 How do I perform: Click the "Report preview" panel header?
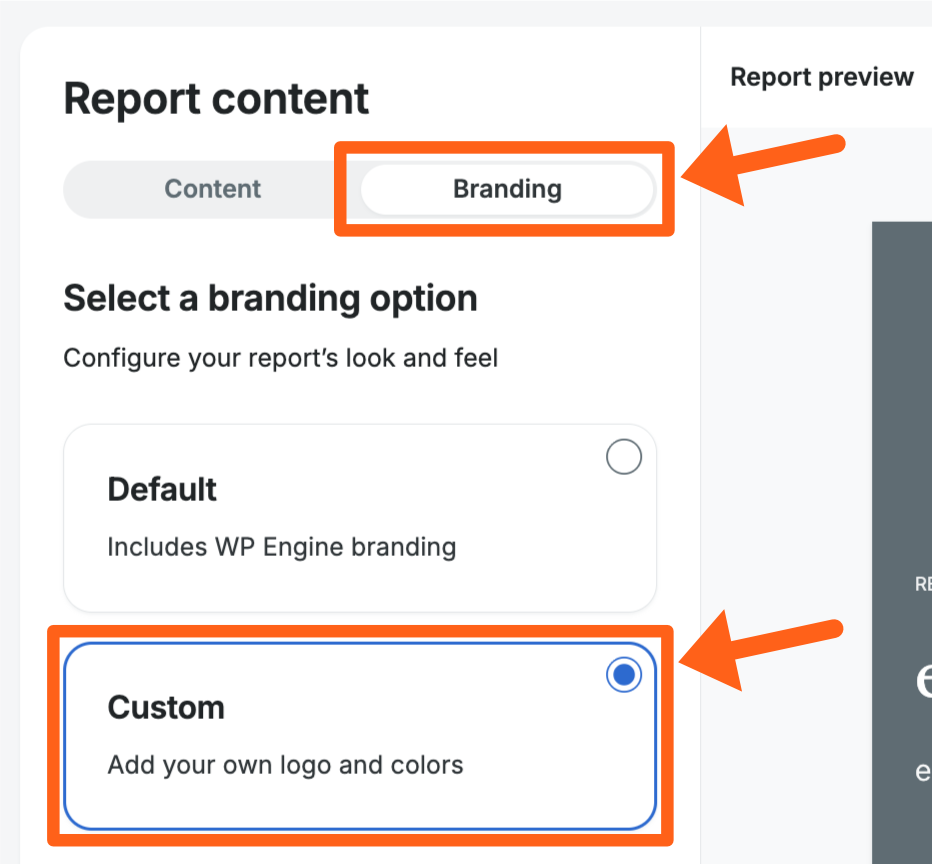[822, 77]
